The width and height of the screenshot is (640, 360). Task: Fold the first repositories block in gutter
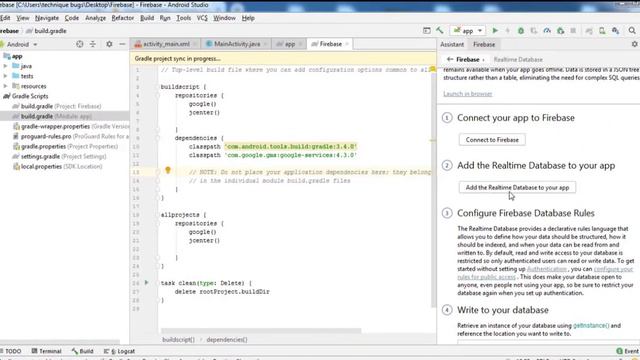pos(157,96)
